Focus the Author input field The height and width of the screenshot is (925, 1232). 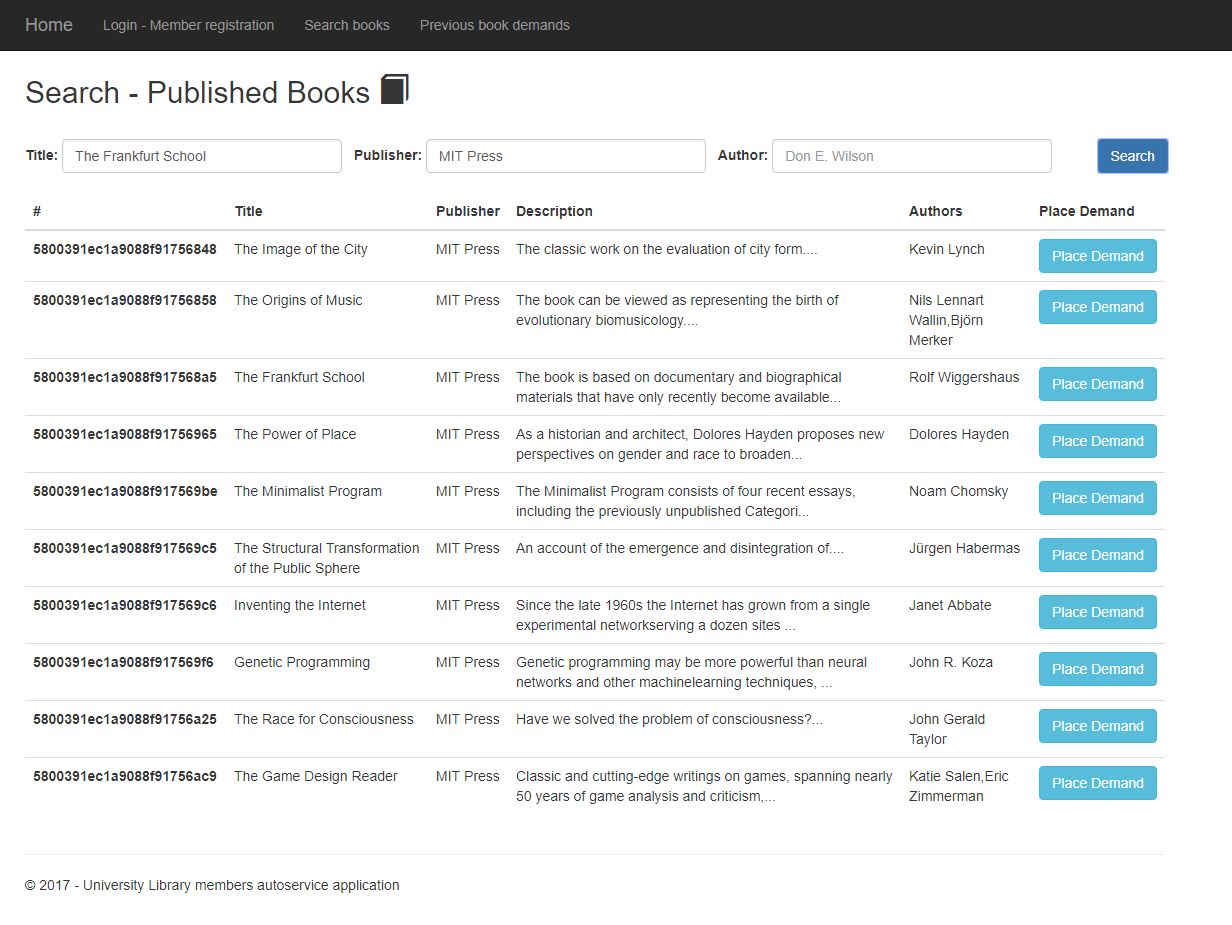912,156
